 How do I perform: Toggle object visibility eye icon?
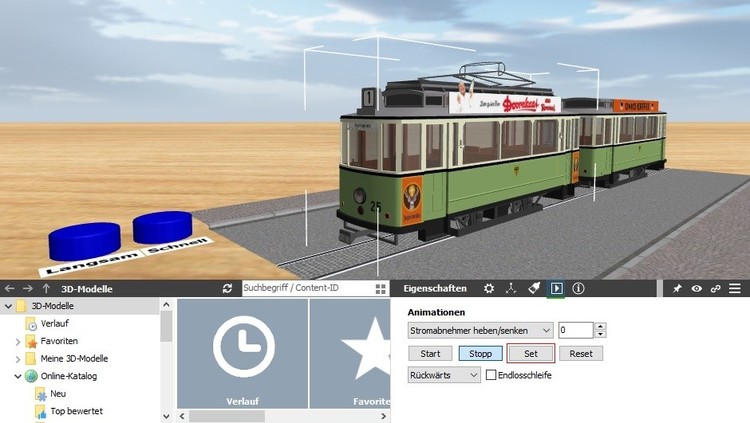point(696,289)
